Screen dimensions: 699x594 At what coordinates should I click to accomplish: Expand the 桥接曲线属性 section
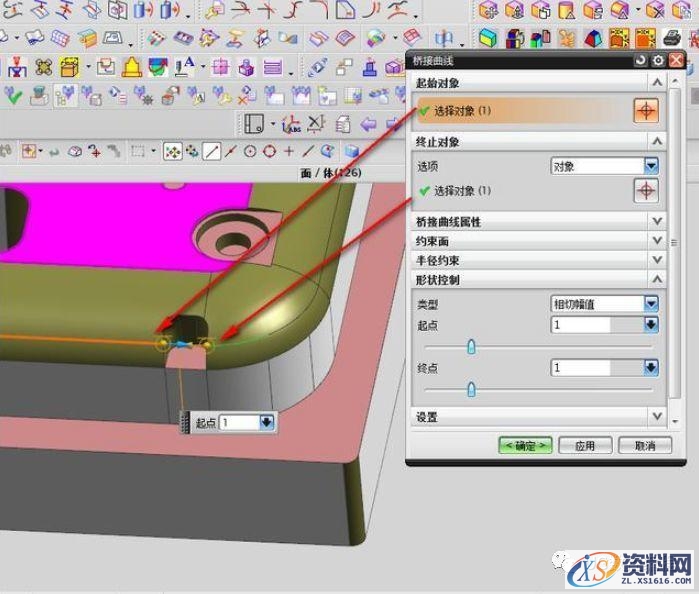(657, 221)
